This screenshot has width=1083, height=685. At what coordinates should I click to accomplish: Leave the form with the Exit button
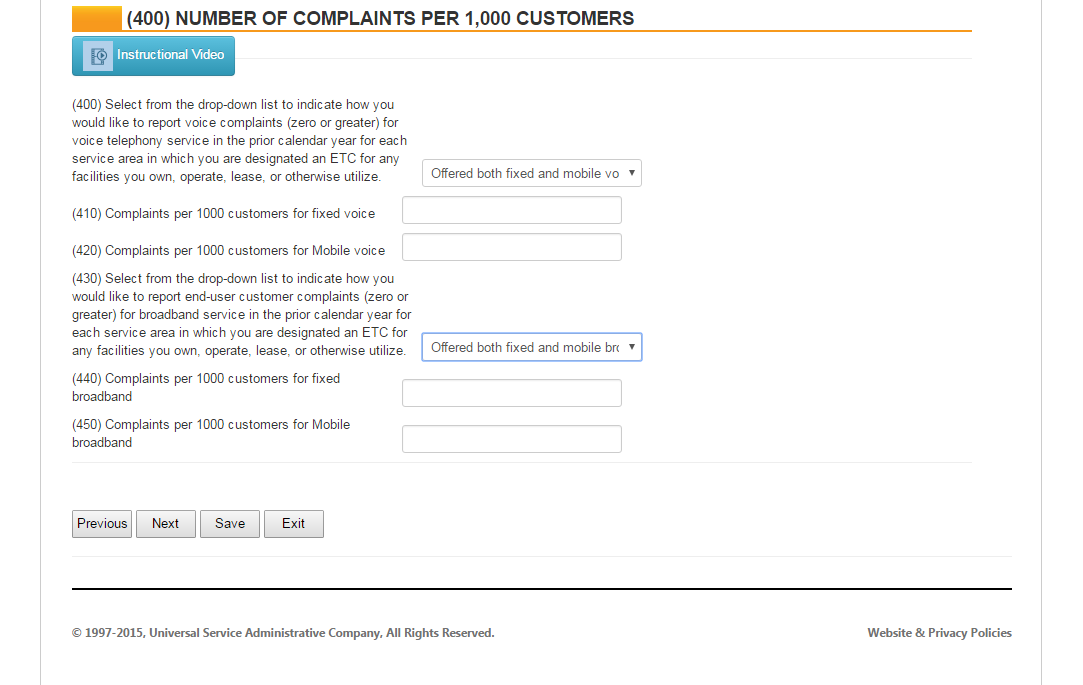pos(294,524)
